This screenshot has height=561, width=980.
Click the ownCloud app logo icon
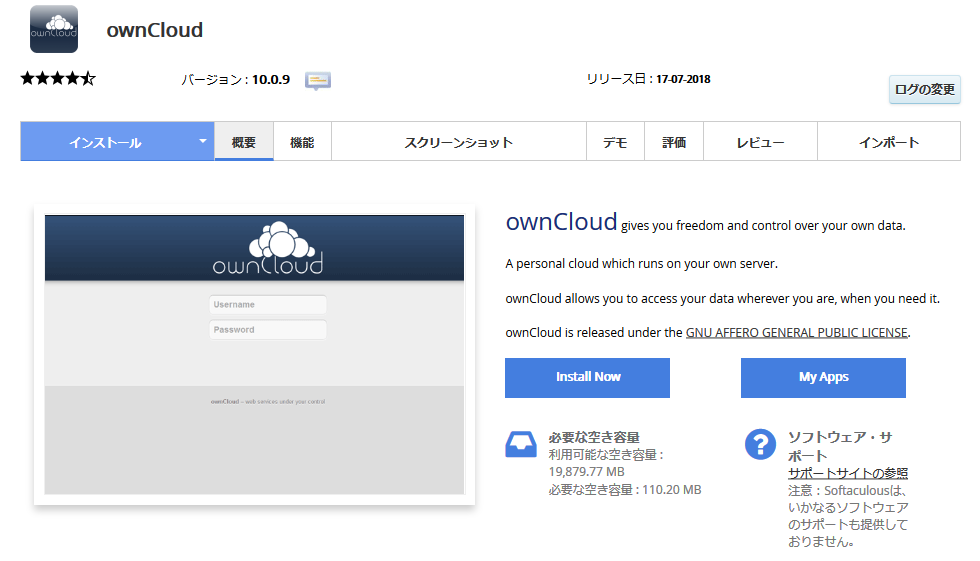pyautogui.click(x=54, y=29)
